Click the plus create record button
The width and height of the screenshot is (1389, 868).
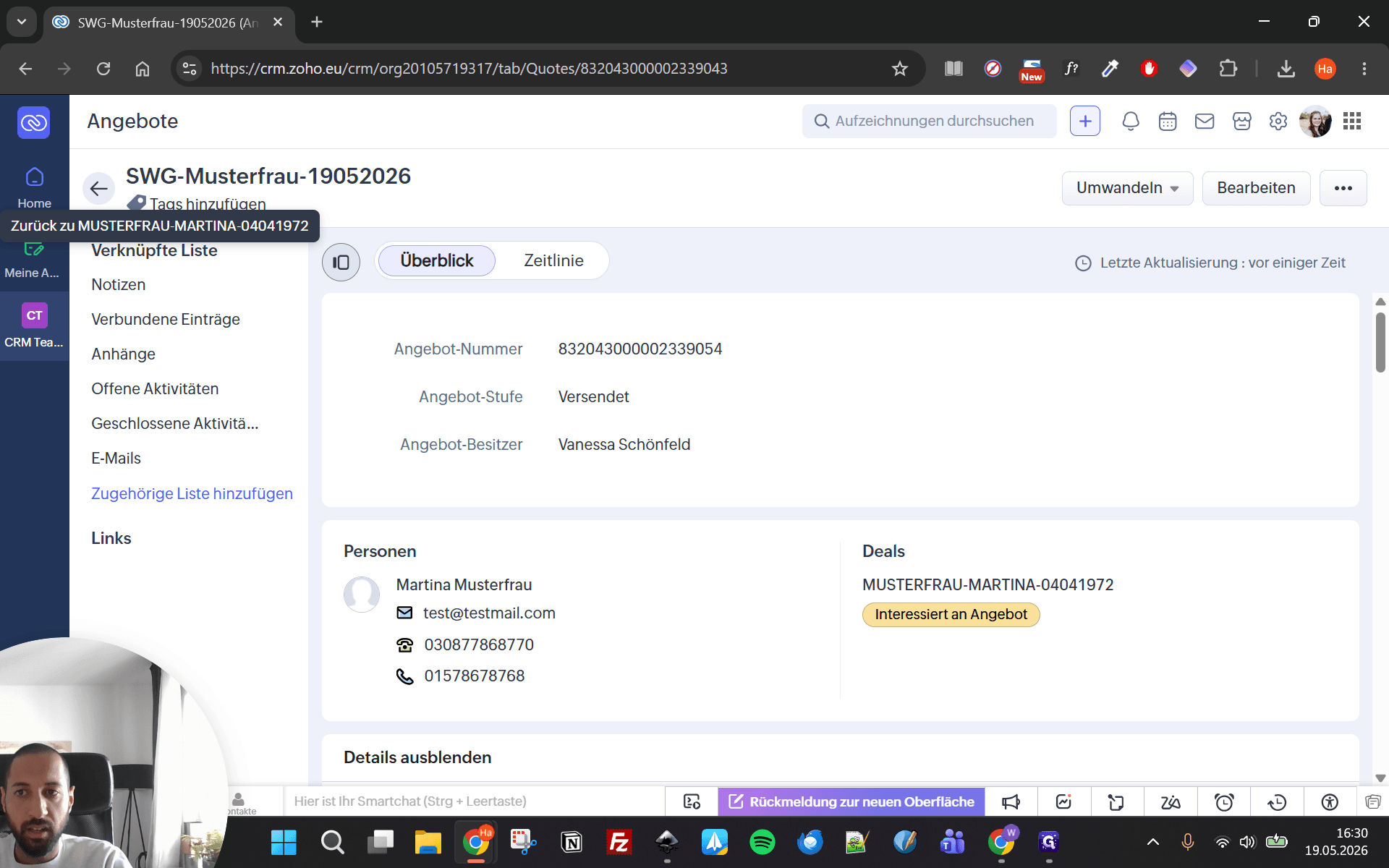tap(1085, 122)
